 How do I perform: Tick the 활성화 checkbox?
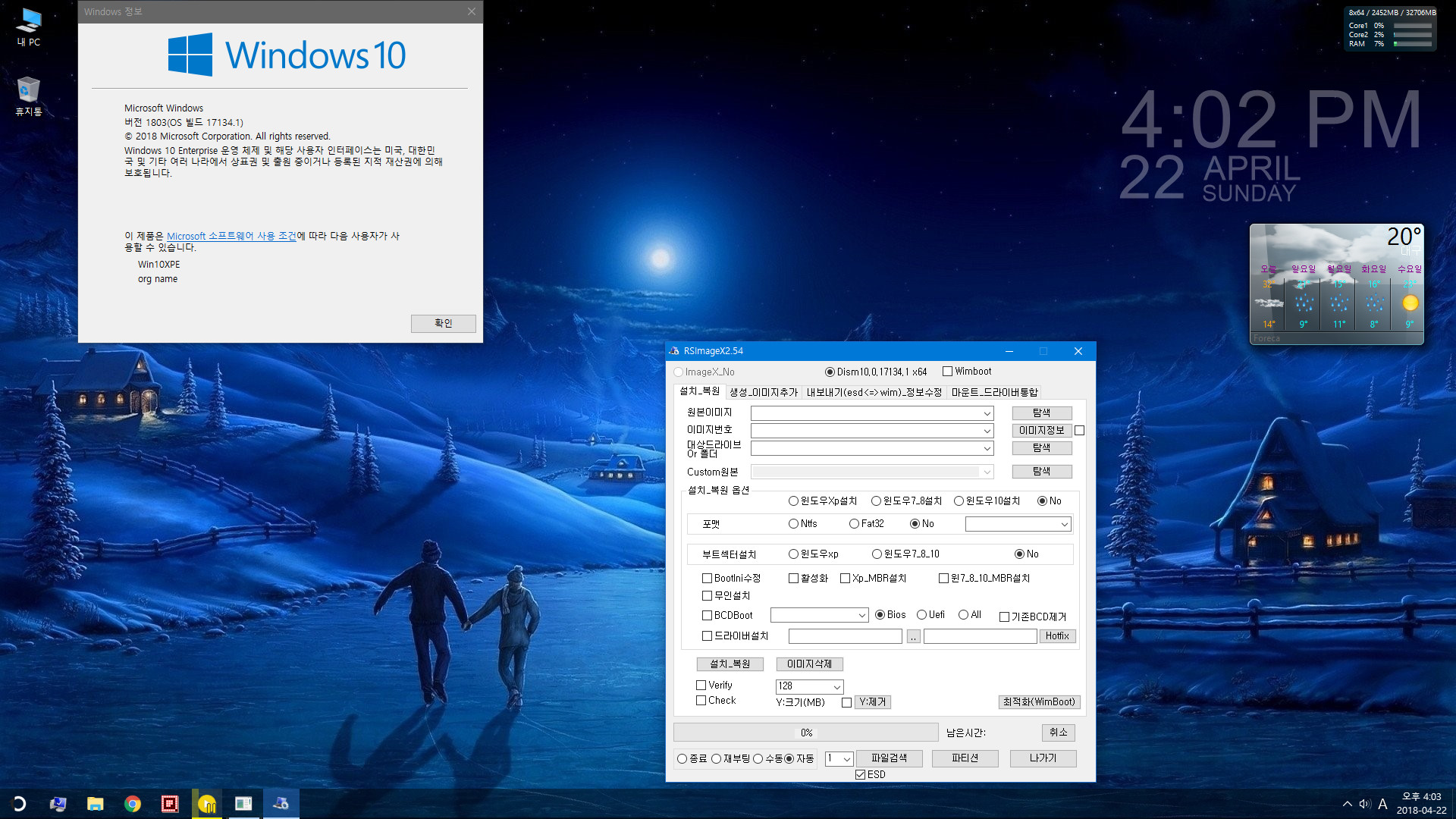click(793, 579)
